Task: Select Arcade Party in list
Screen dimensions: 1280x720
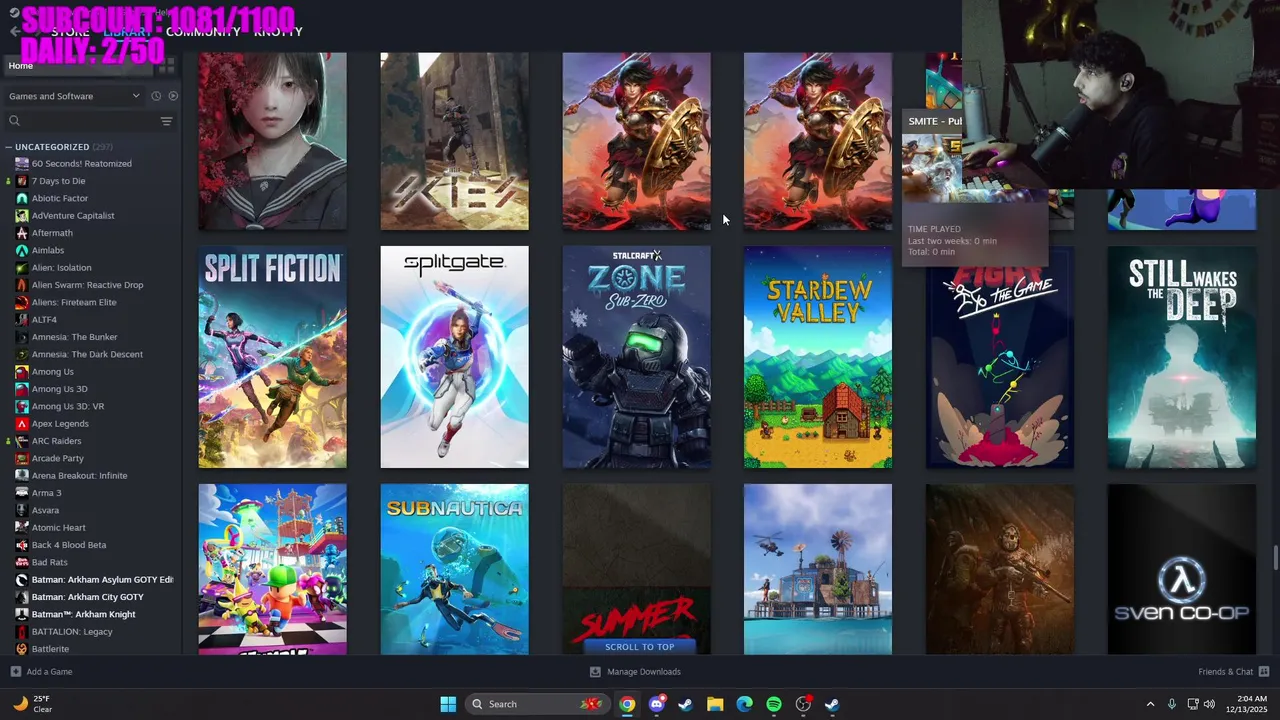Action: tap(57, 458)
